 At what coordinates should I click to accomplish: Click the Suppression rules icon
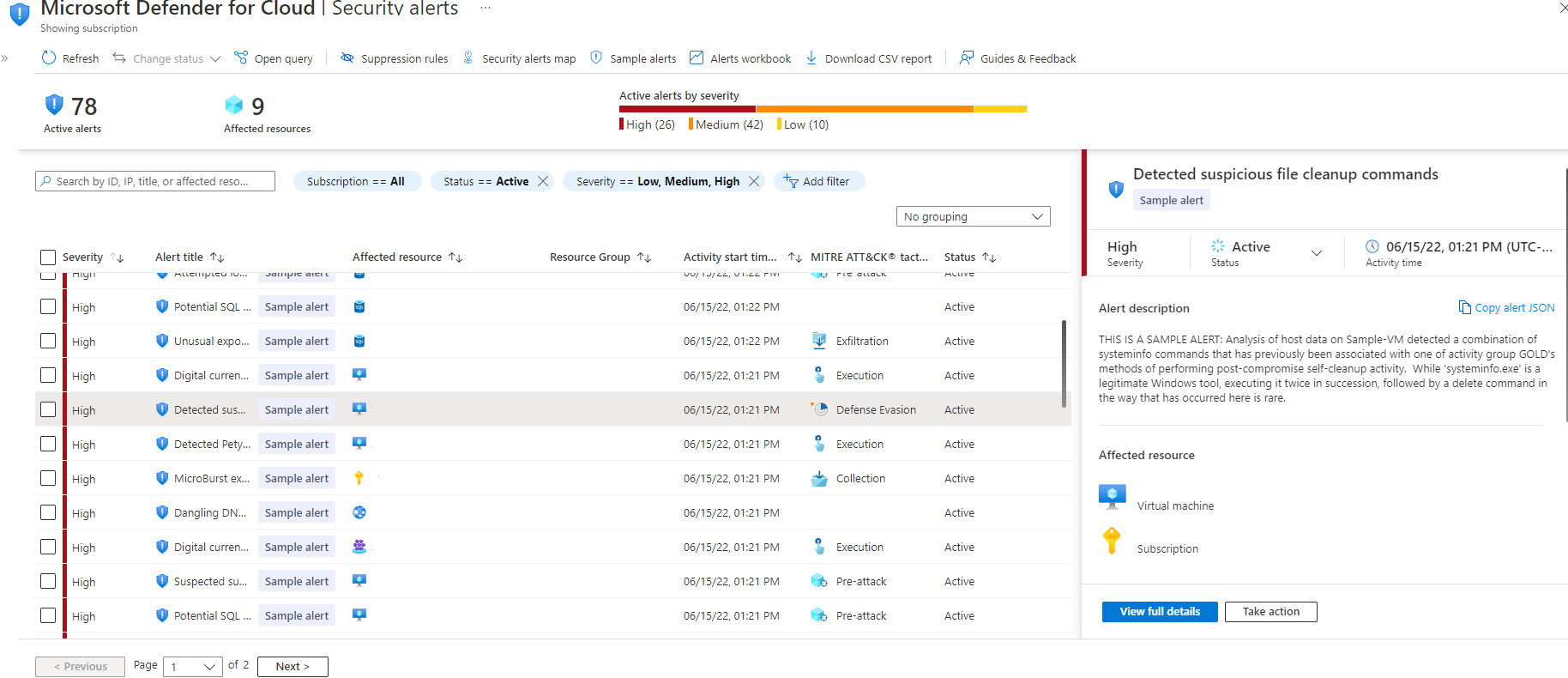[x=347, y=58]
